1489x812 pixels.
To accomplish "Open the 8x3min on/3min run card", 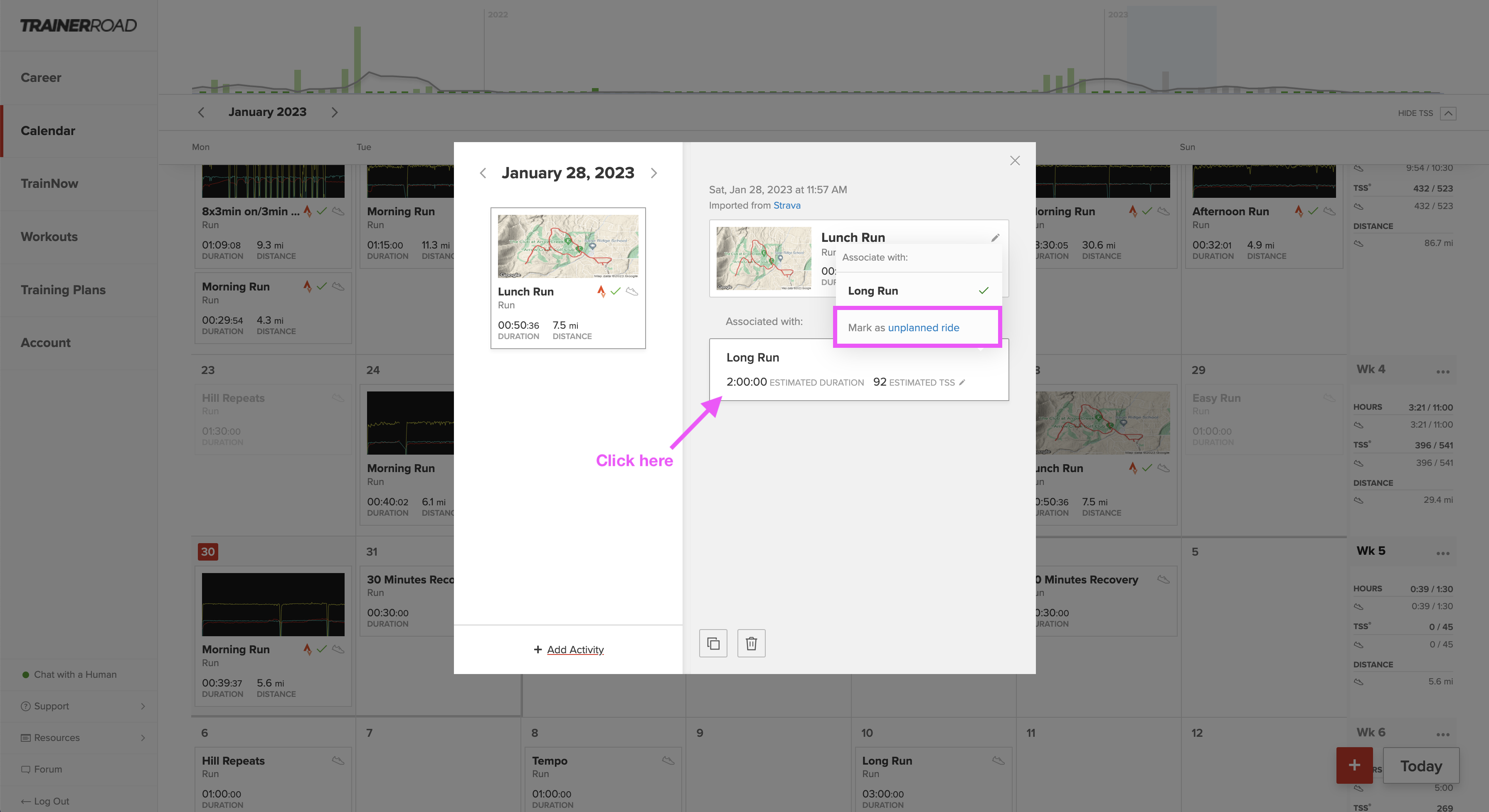I will click(x=273, y=216).
